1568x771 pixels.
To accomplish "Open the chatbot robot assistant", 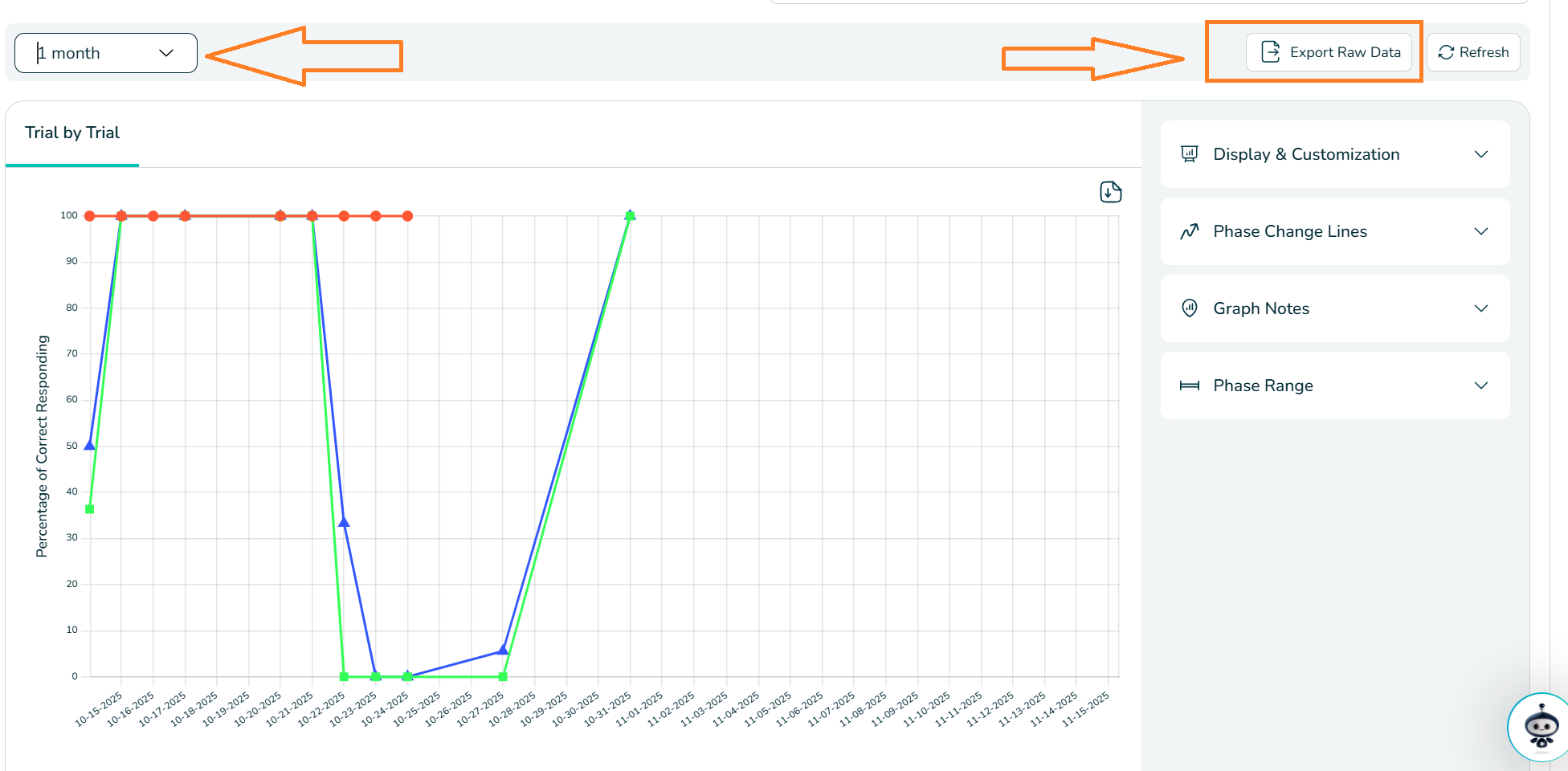I will pyautogui.click(x=1541, y=728).
